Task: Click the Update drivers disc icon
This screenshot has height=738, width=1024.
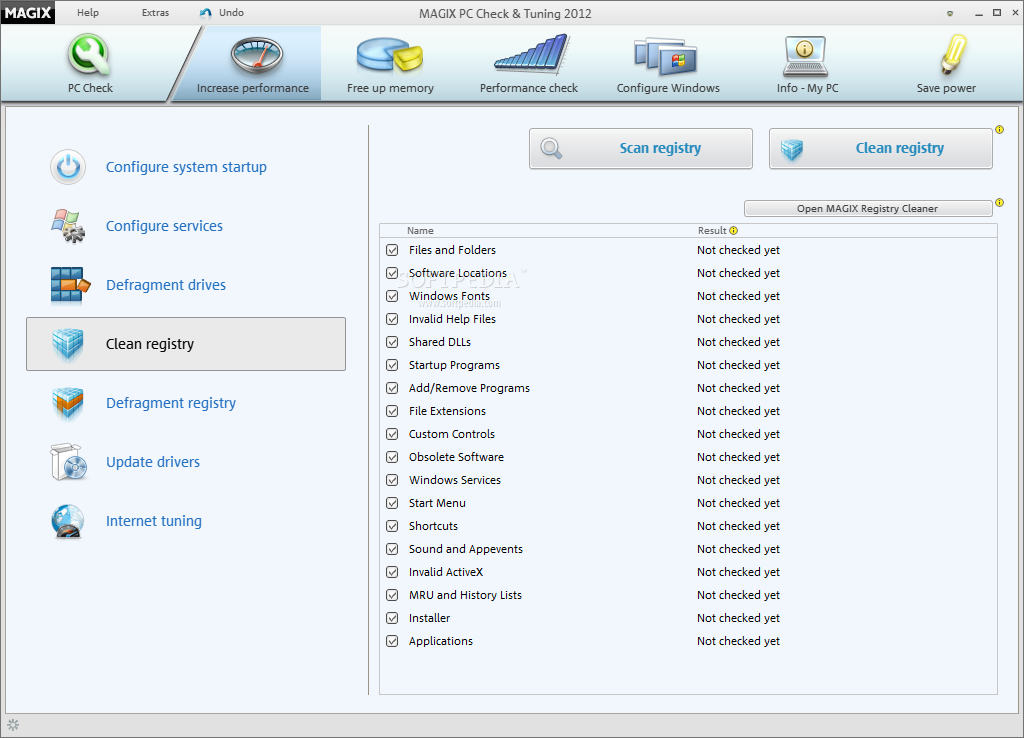Action: tap(69, 462)
